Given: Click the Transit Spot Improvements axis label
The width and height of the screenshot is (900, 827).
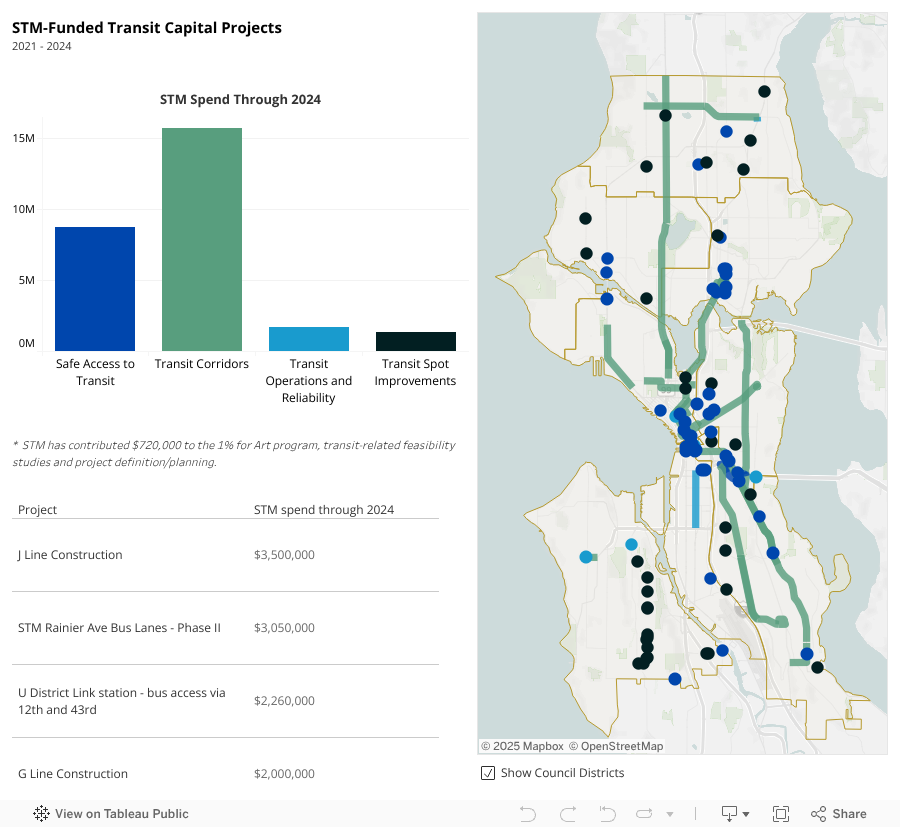Looking at the screenshot, I should [415, 372].
